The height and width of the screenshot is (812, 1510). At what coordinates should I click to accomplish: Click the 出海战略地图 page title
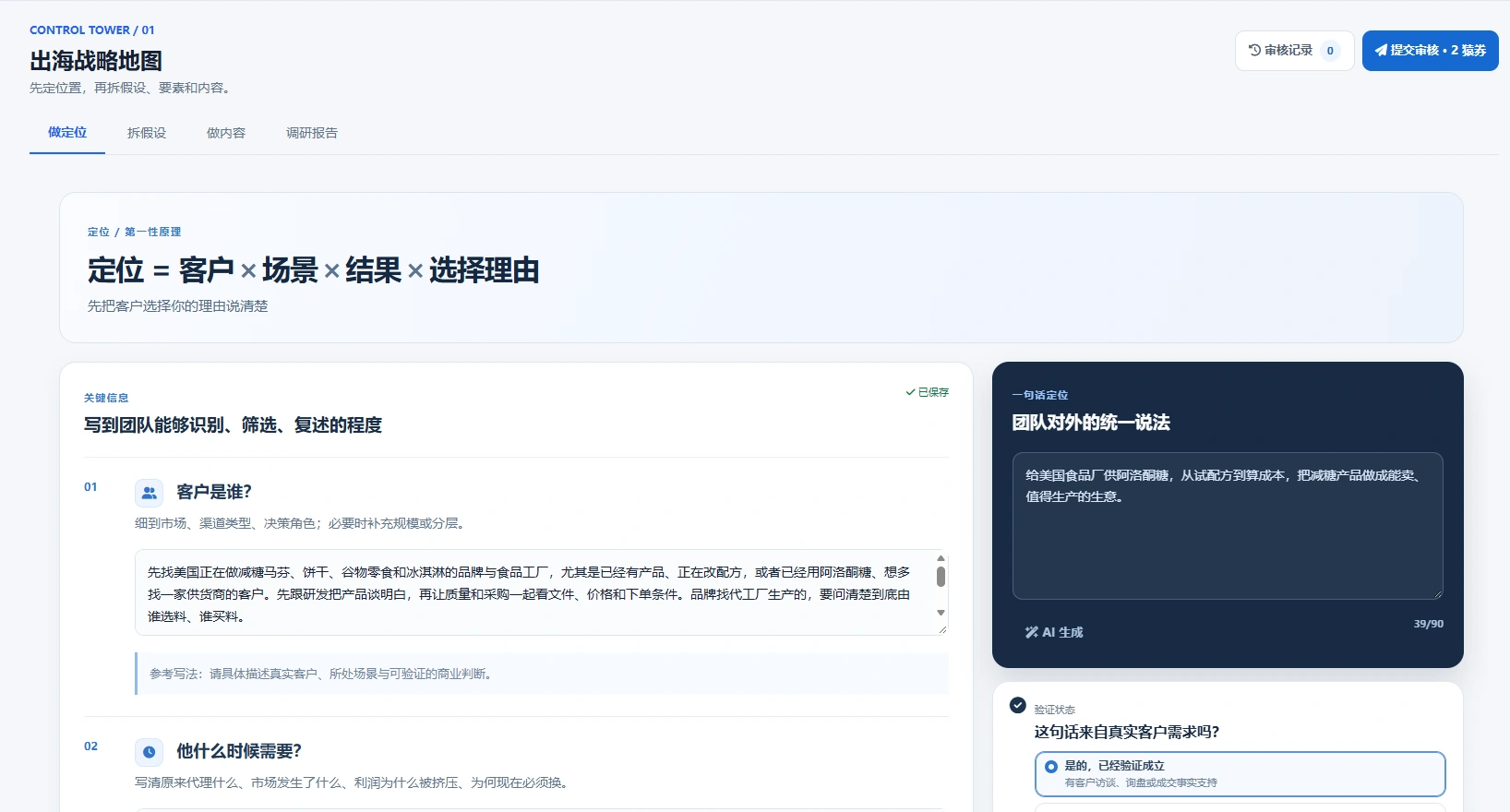(x=96, y=61)
